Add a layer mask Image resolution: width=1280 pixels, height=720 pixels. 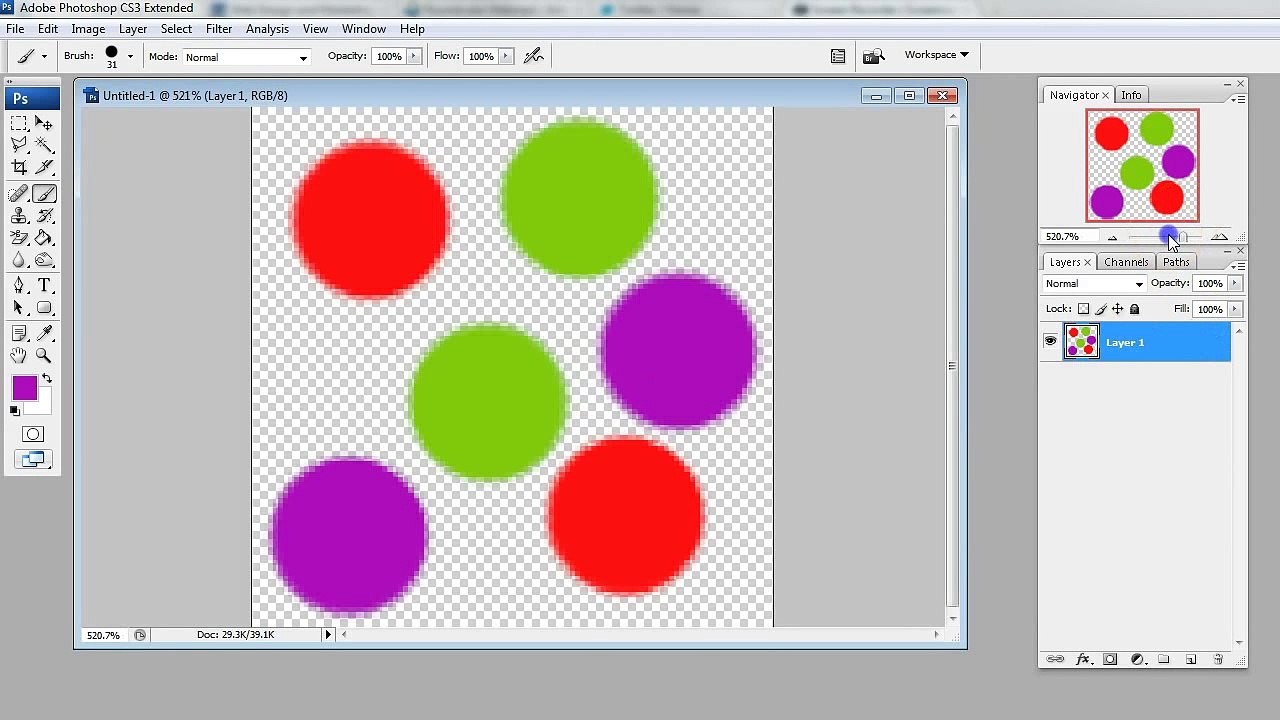pos(1110,659)
